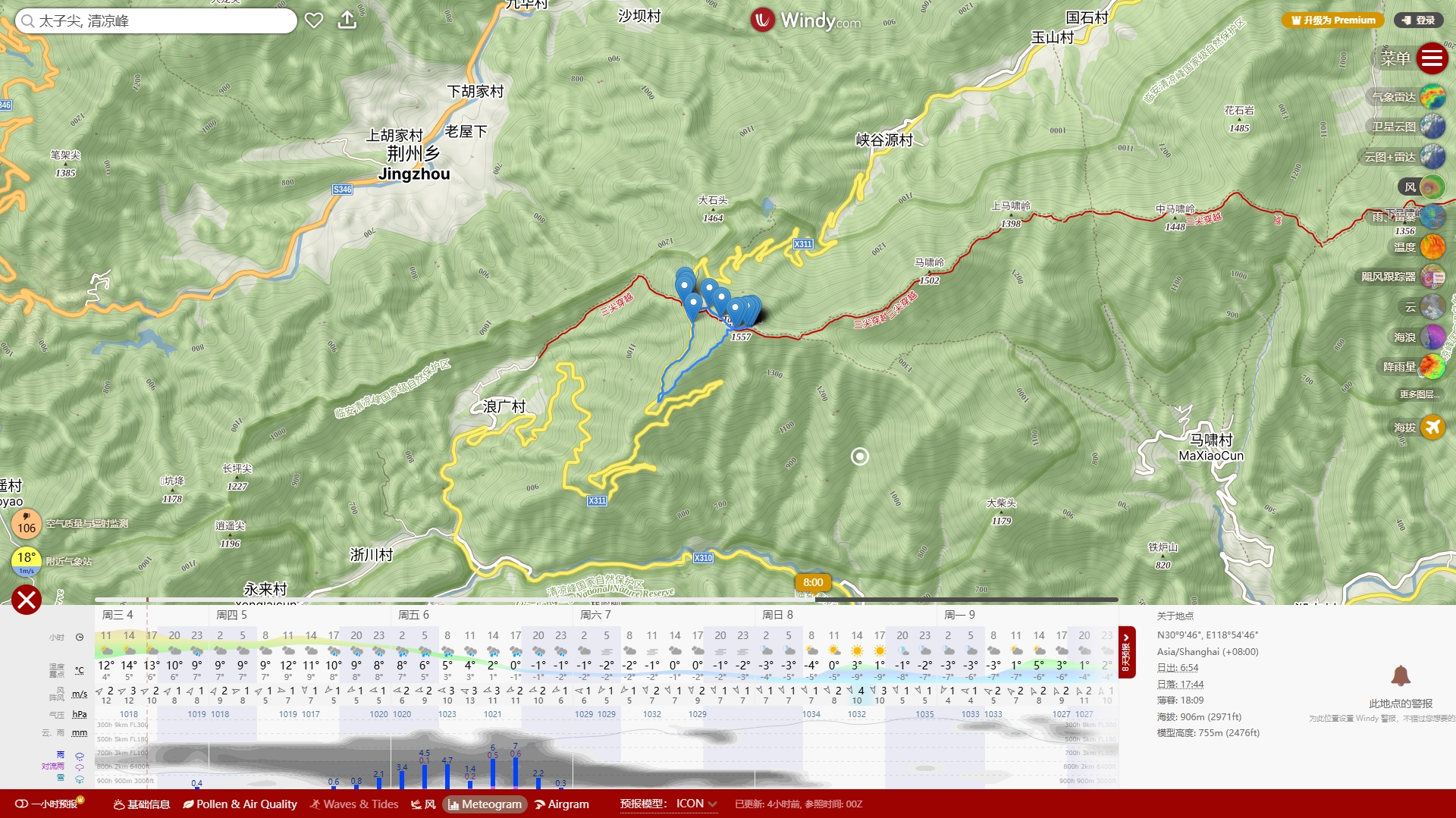Toggle wind unit m/s in forecast table
This screenshot has height=818, width=1456.
tap(79, 694)
